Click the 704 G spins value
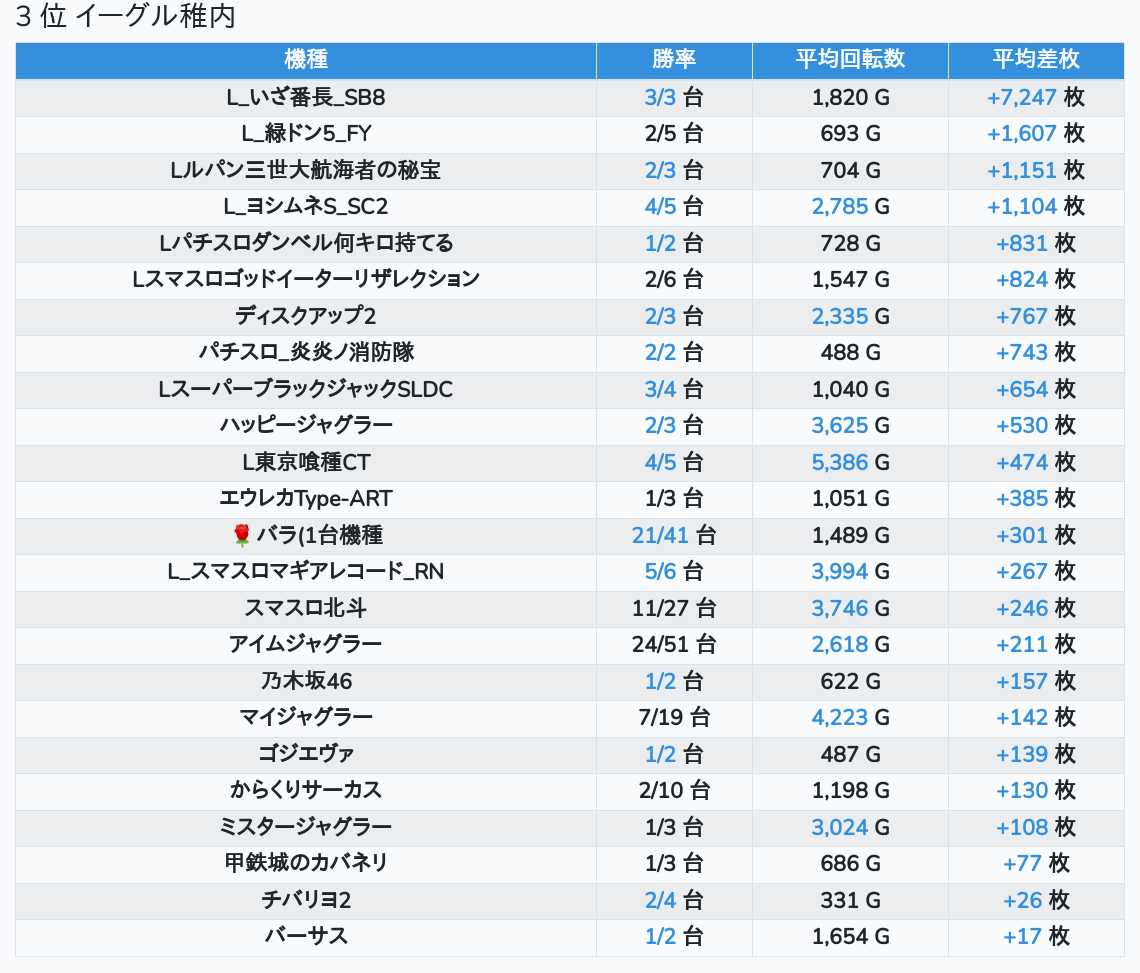Viewport: 1140px width, 973px height. click(850, 170)
